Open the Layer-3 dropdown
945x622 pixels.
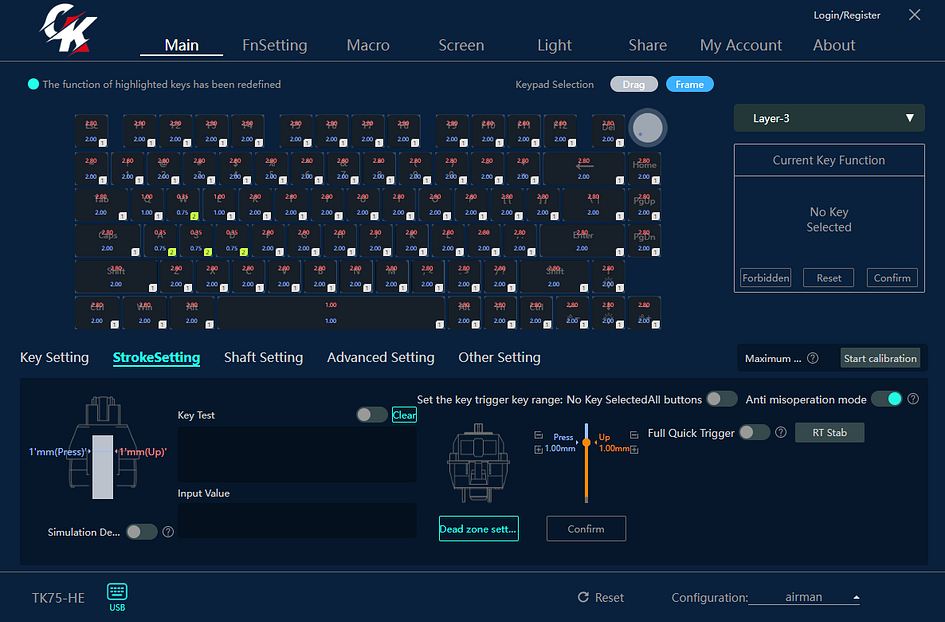[x=829, y=118]
